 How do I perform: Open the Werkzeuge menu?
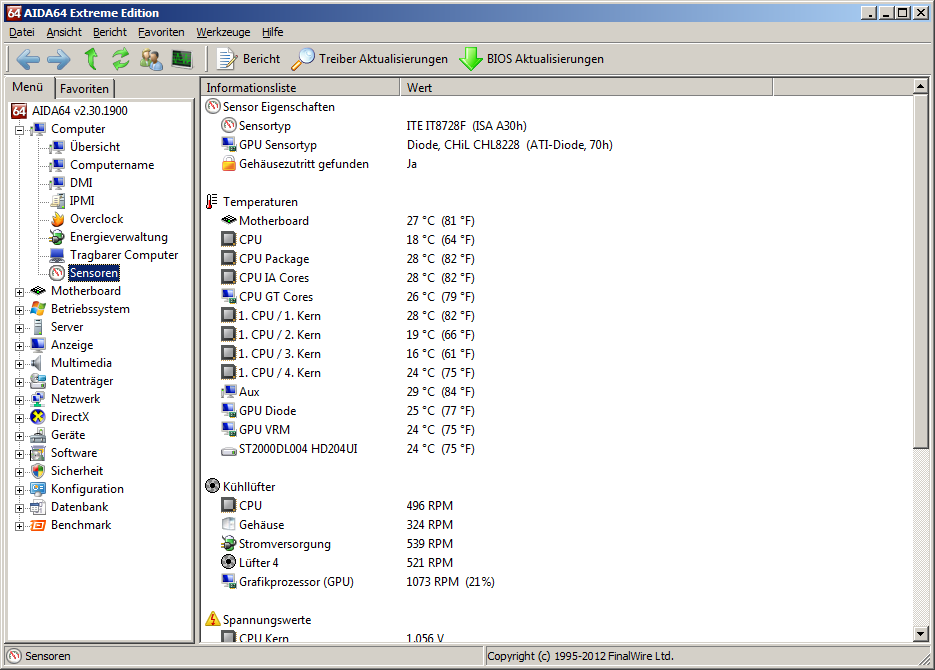click(224, 32)
